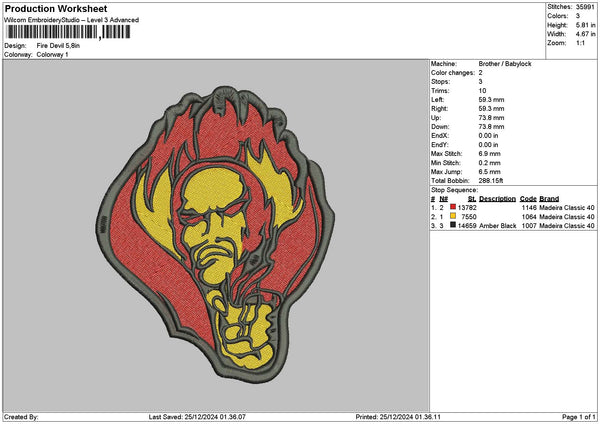Click the 'Stop Sequence:' heading
The height and width of the screenshot is (424, 600).
coord(455,190)
